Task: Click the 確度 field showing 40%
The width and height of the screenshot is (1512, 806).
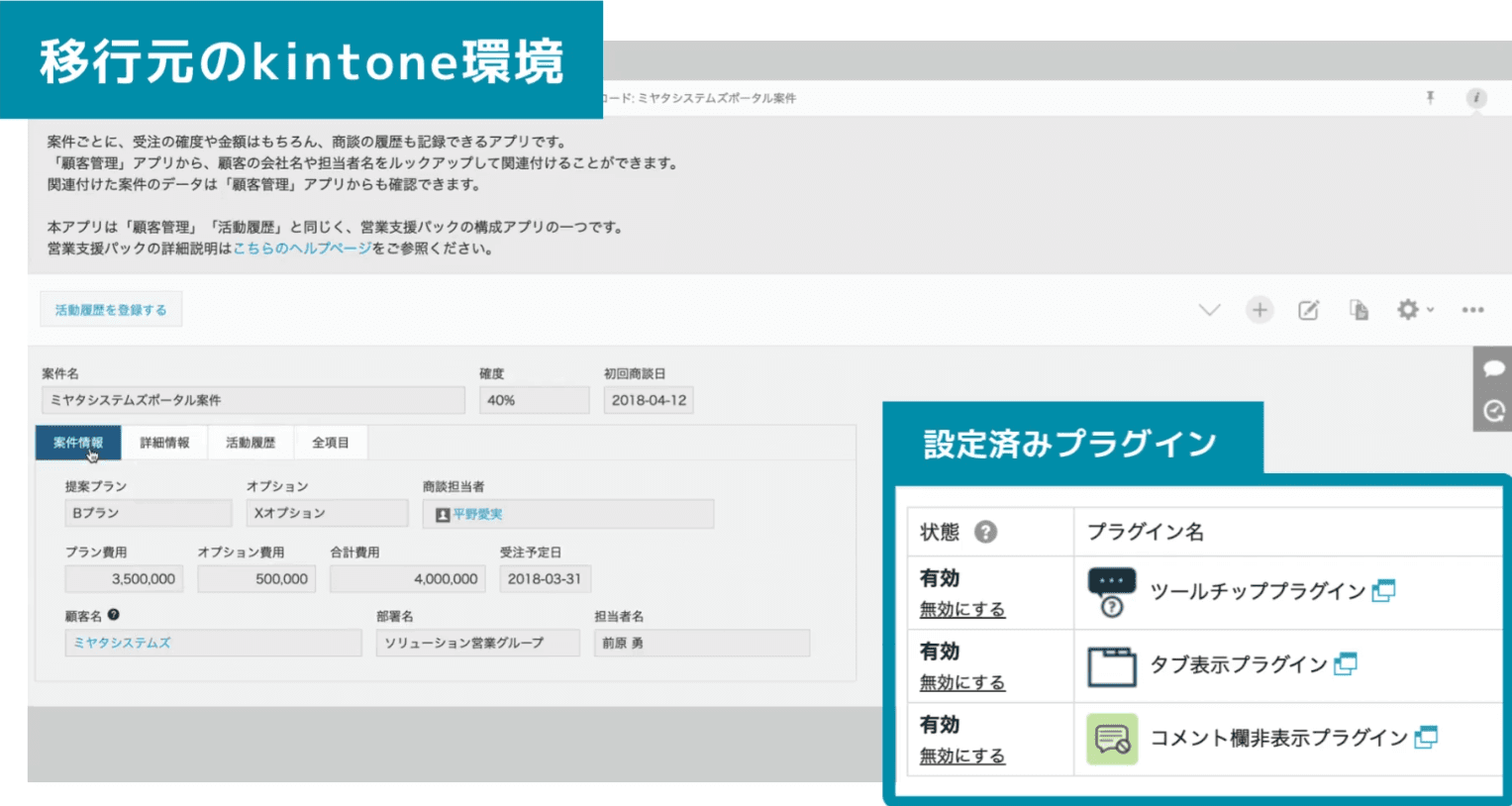Action: coord(535,400)
